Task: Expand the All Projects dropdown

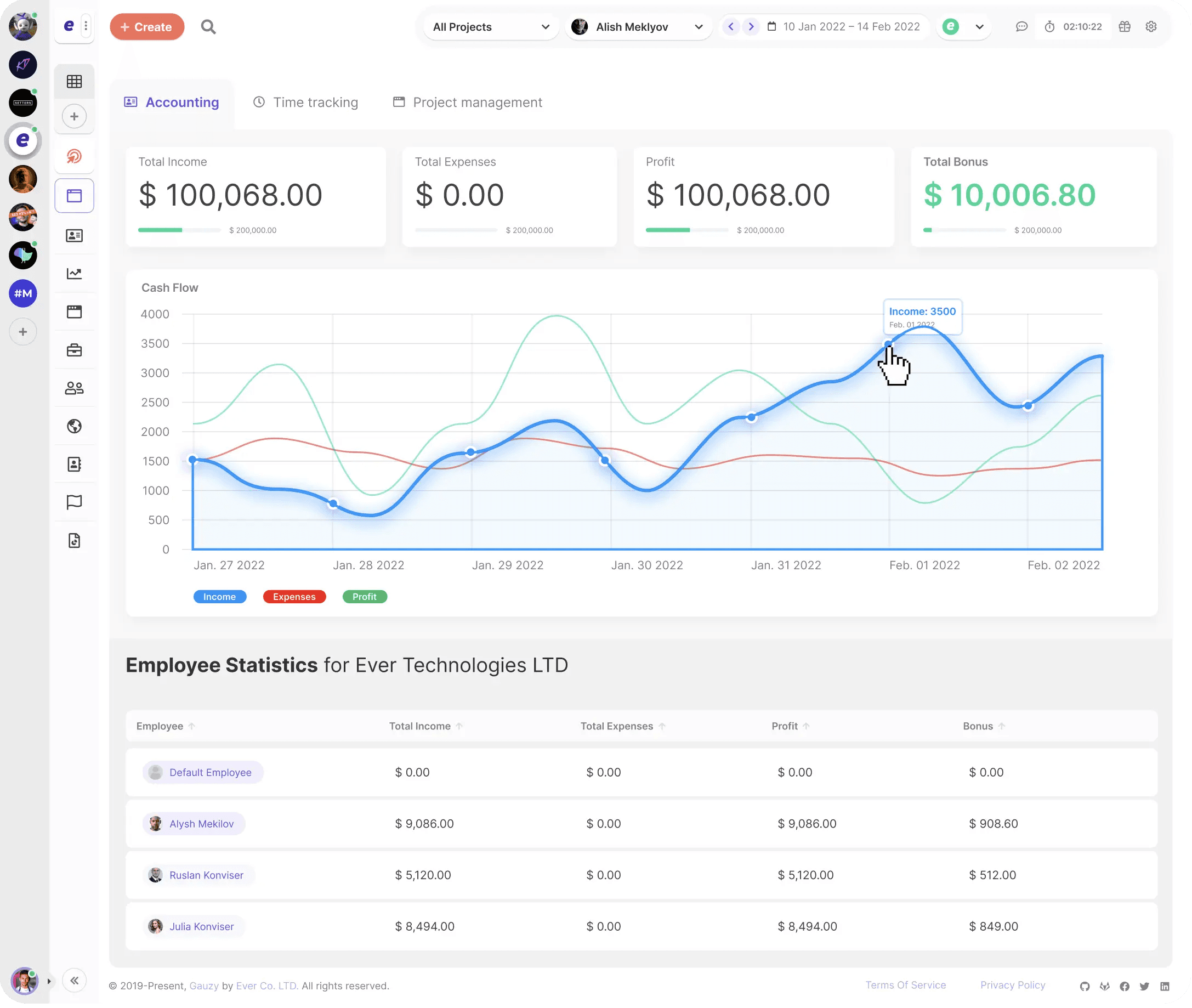Action: click(x=491, y=27)
